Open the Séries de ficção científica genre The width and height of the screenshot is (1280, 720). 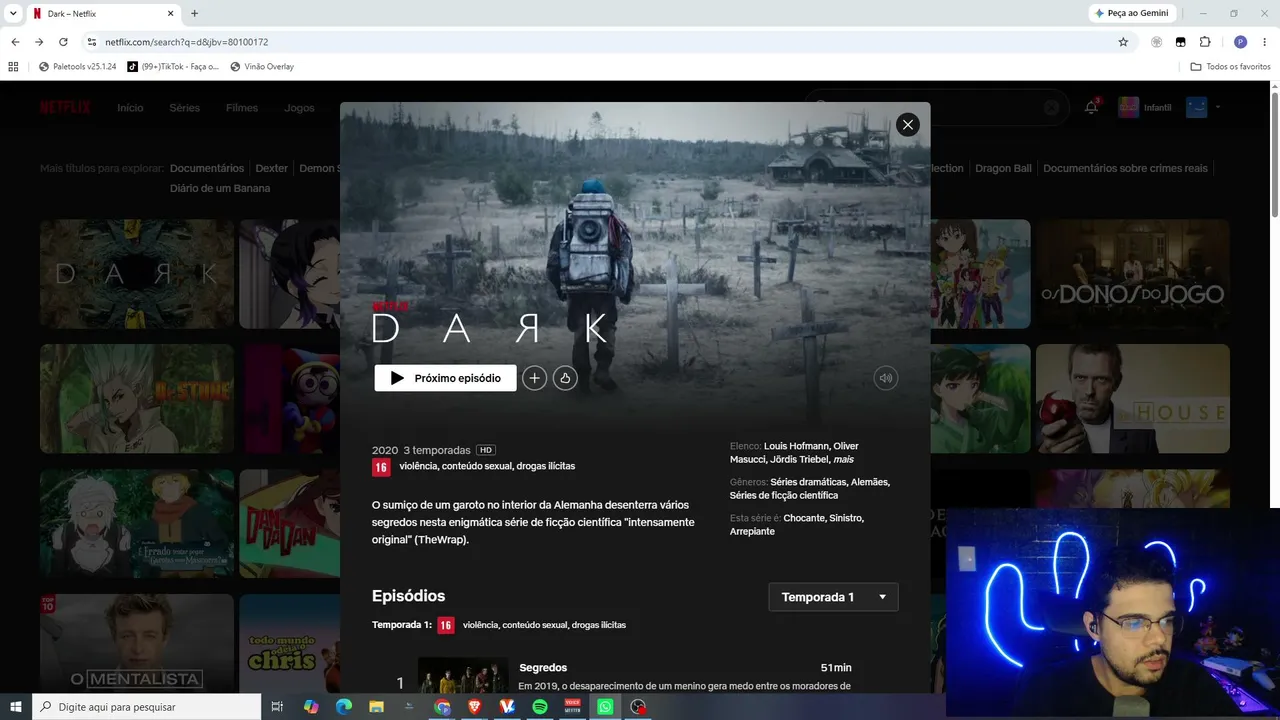pos(784,495)
